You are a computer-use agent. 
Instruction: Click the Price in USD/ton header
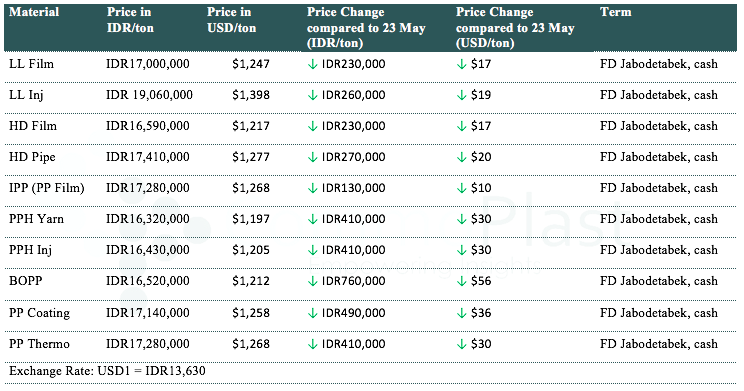pos(231,20)
